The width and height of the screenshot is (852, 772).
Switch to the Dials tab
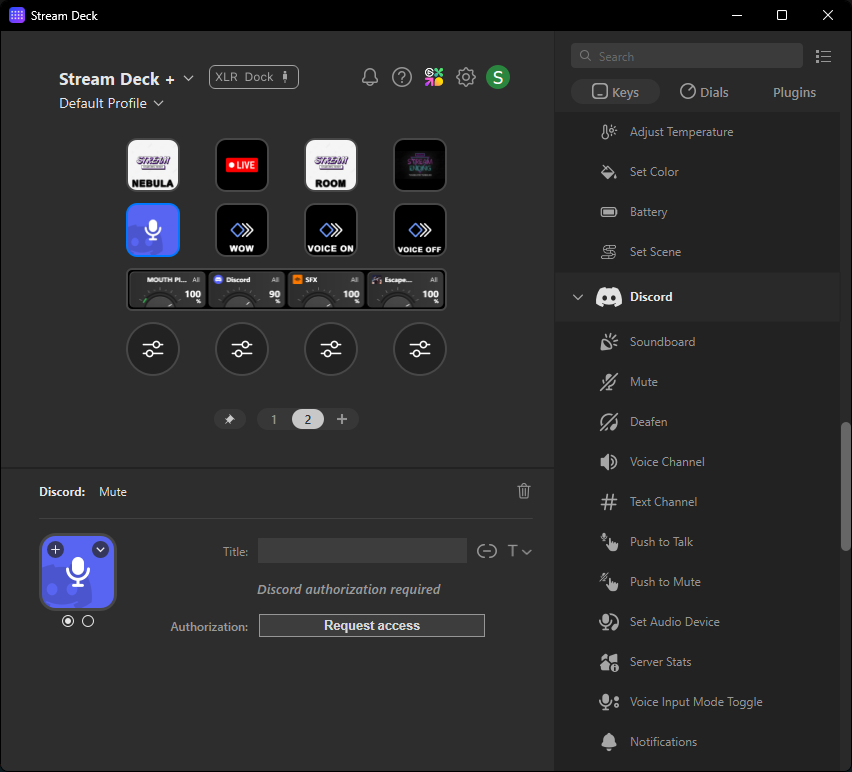click(x=704, y=92)
